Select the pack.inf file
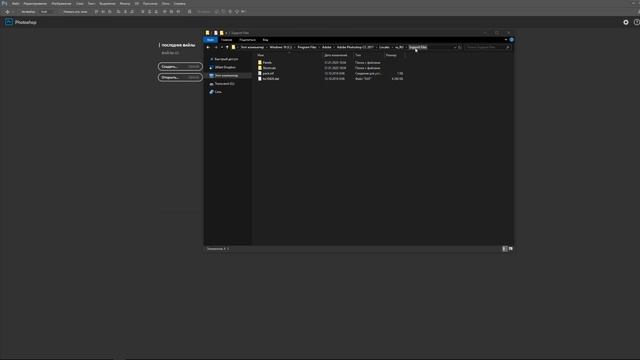Image resolution: width=640 pixels, height=360 pixels. tap(269, 73)
